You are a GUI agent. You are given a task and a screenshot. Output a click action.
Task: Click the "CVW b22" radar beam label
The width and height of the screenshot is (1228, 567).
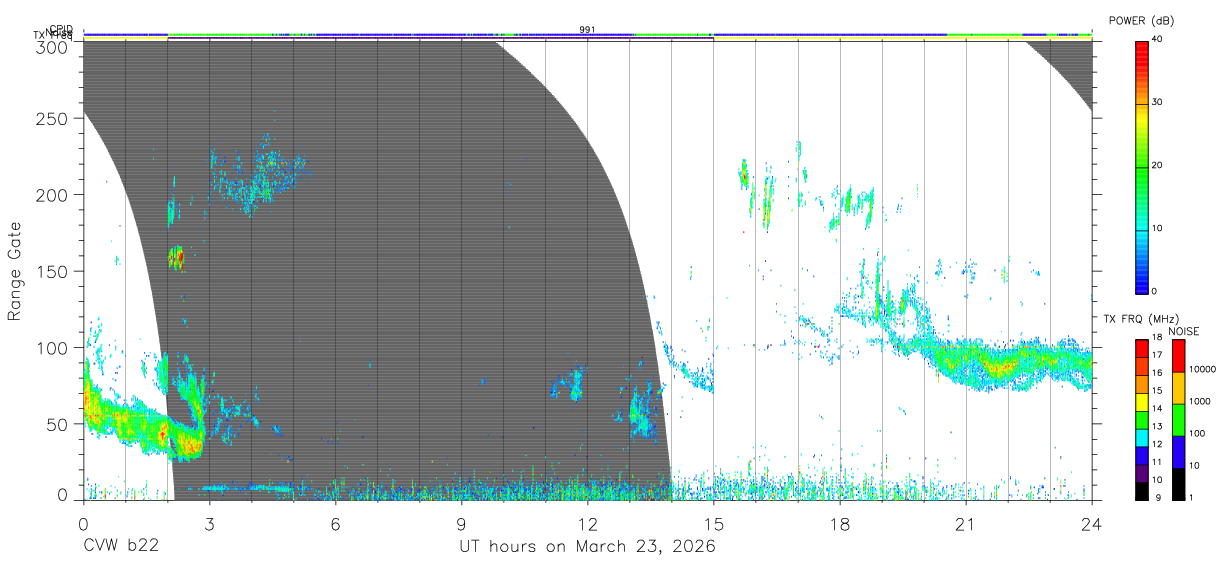[x=121, y=547]
